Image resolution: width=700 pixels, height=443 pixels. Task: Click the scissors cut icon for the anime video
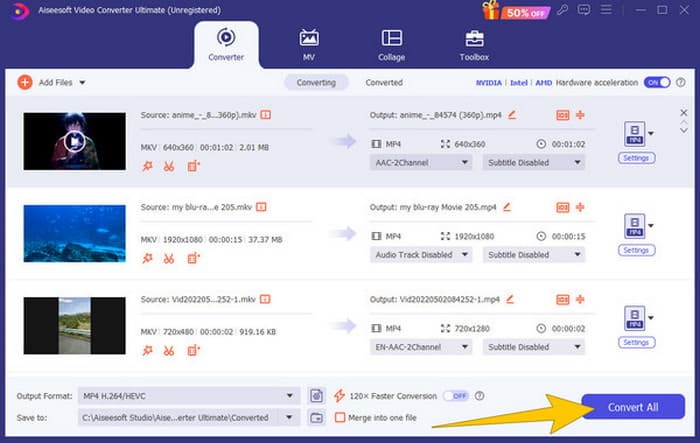point(168,166)
